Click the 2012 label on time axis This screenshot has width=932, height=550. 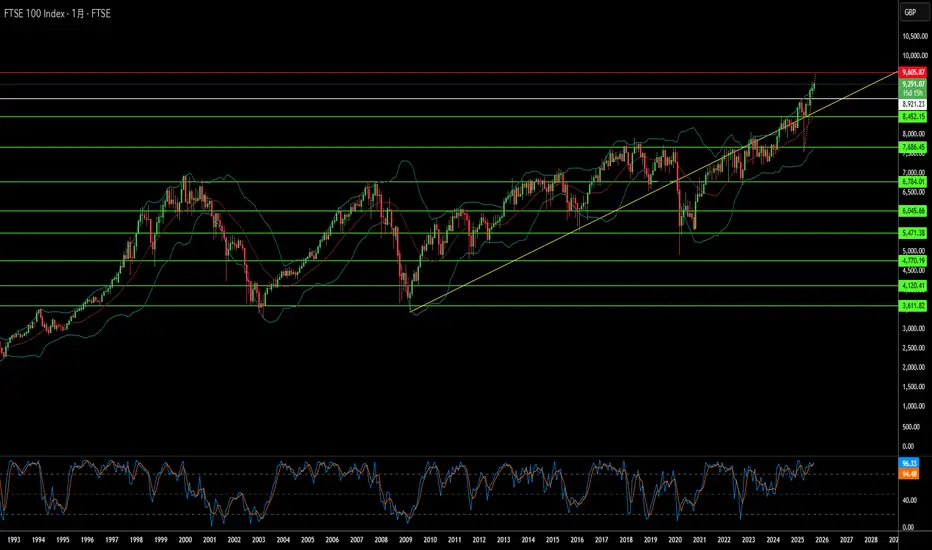479,540
